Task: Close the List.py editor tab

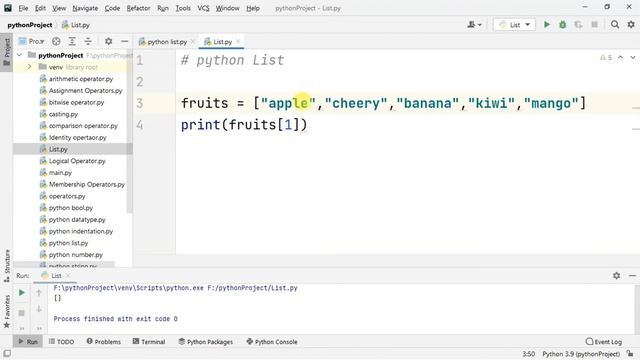Action: click(x=238, y=41)
